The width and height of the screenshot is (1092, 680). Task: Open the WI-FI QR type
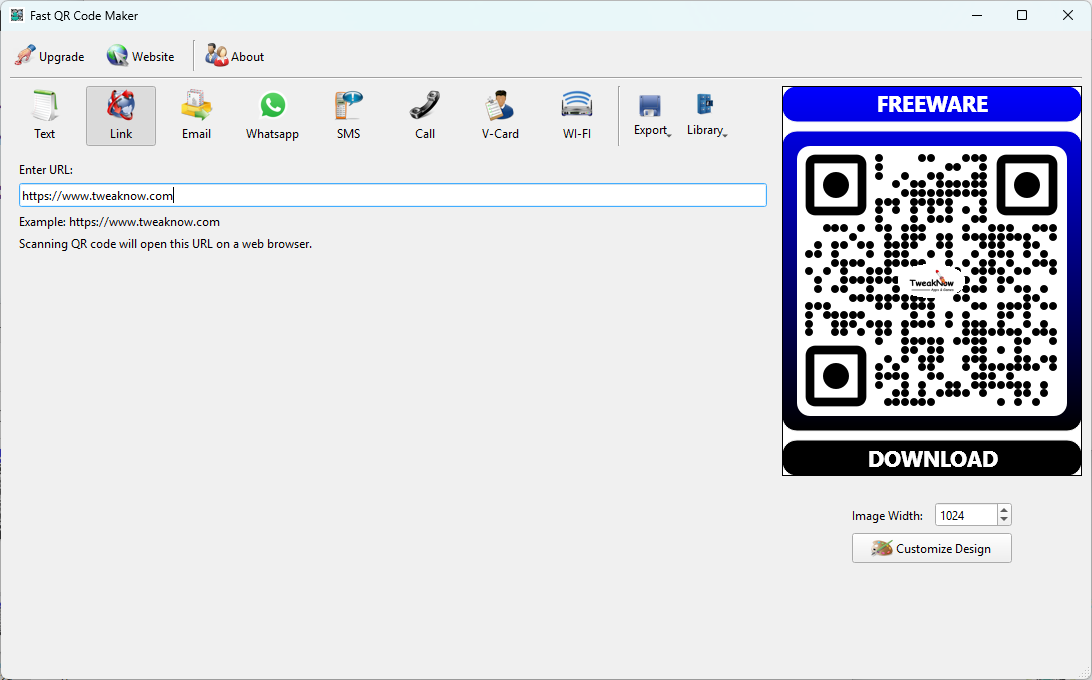[577, 116]
